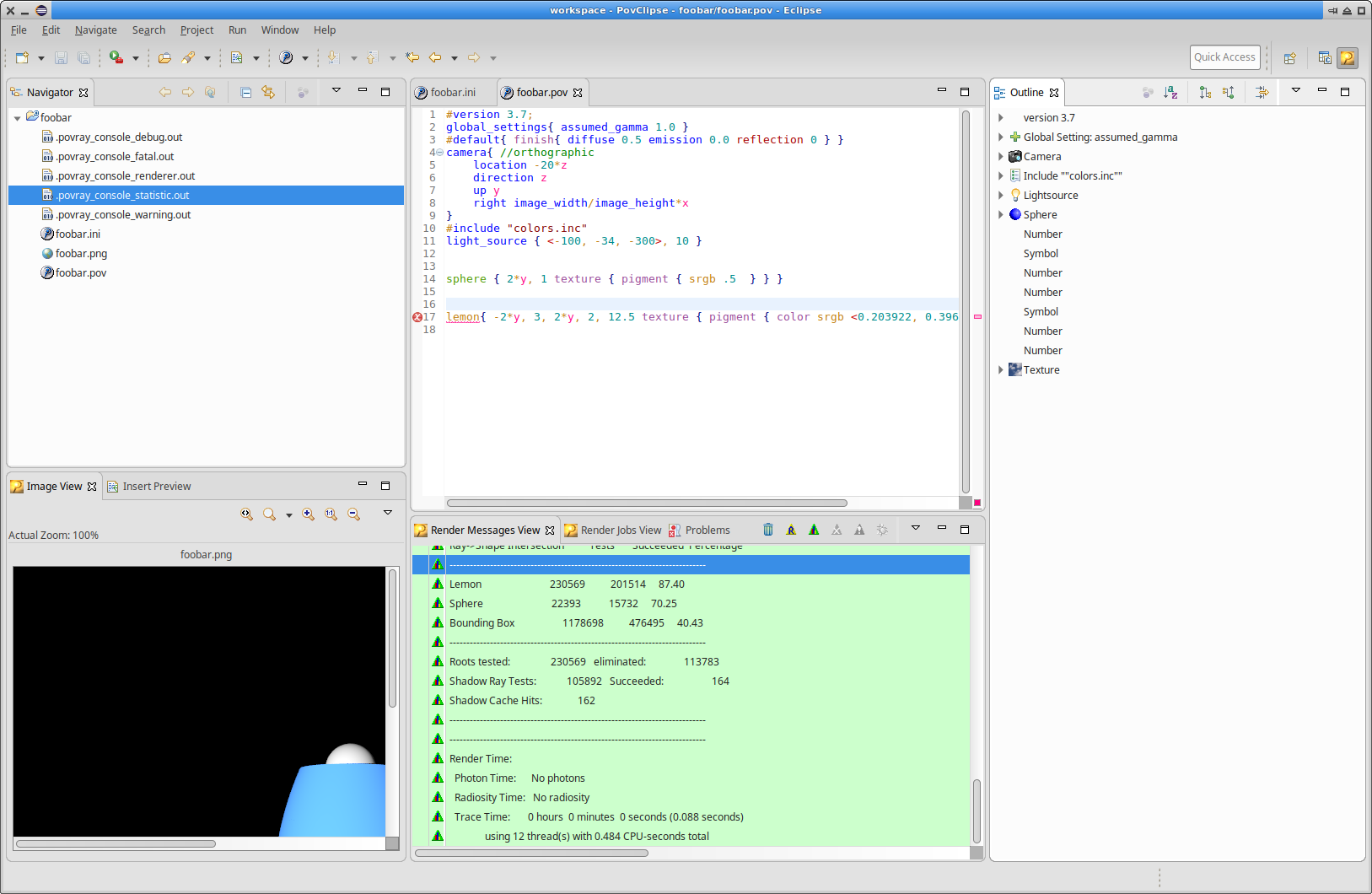Click the green statistics triangle icon
The height and width of the screenshot is (894, 1372).
point(814,530)
